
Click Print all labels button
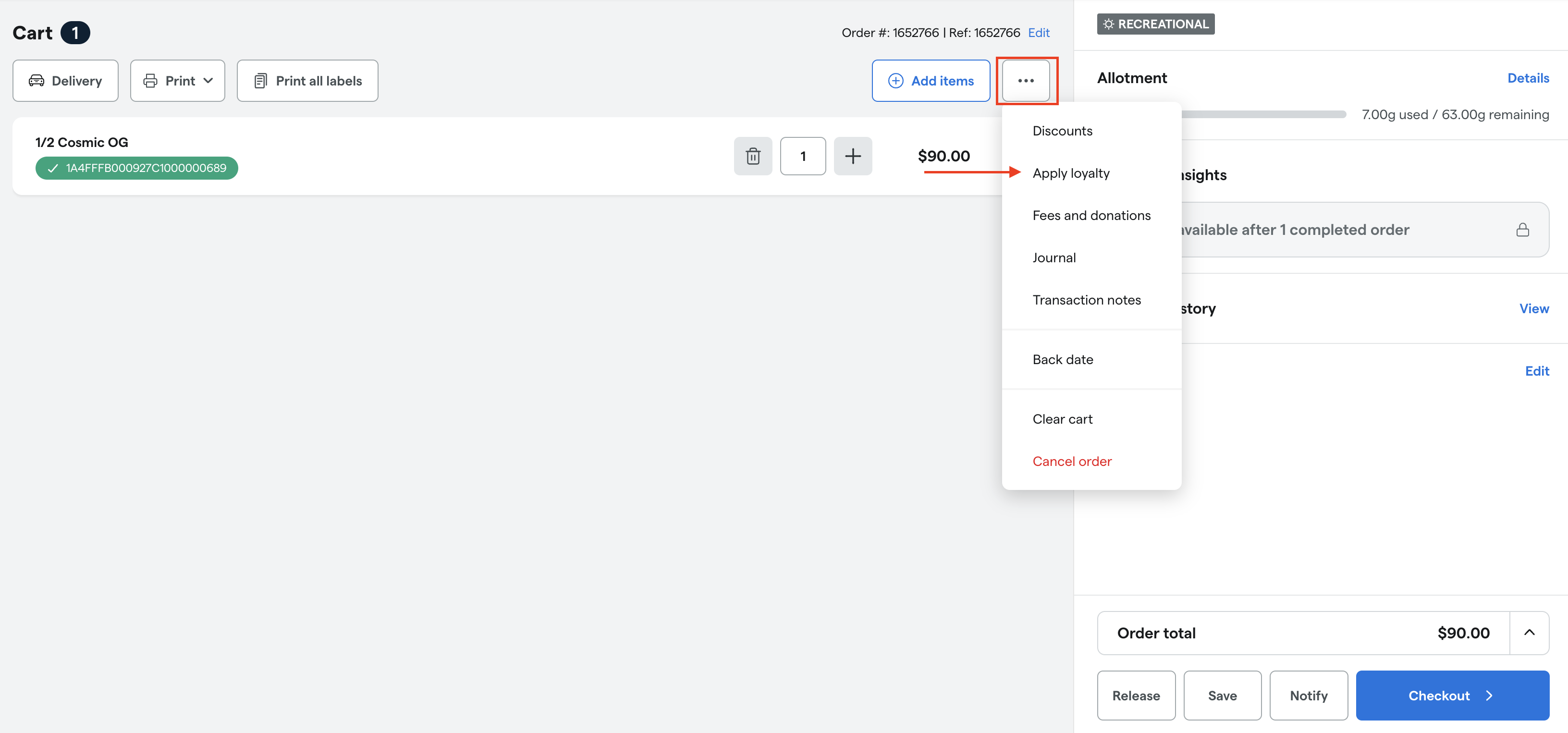click(x=307, y=80)
